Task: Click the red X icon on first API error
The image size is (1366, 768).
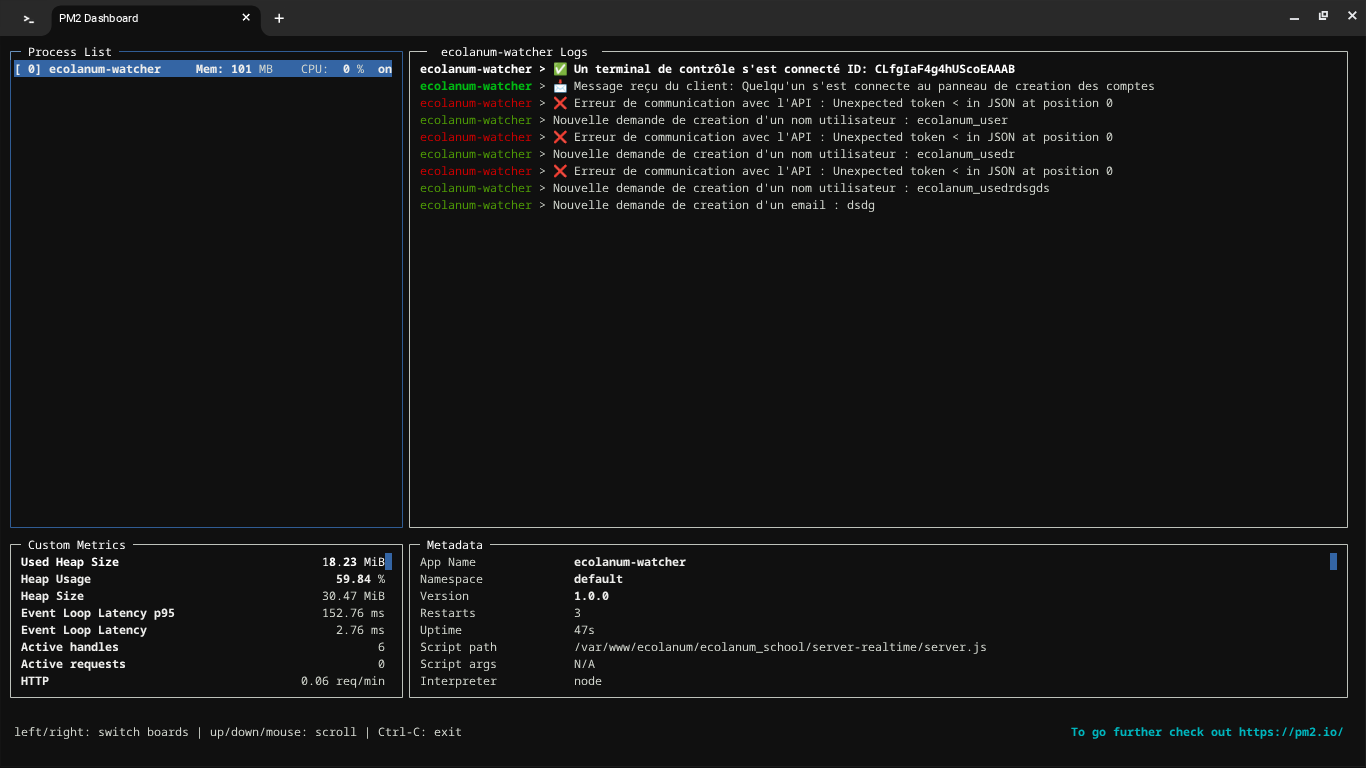Action: pos(560,103)
